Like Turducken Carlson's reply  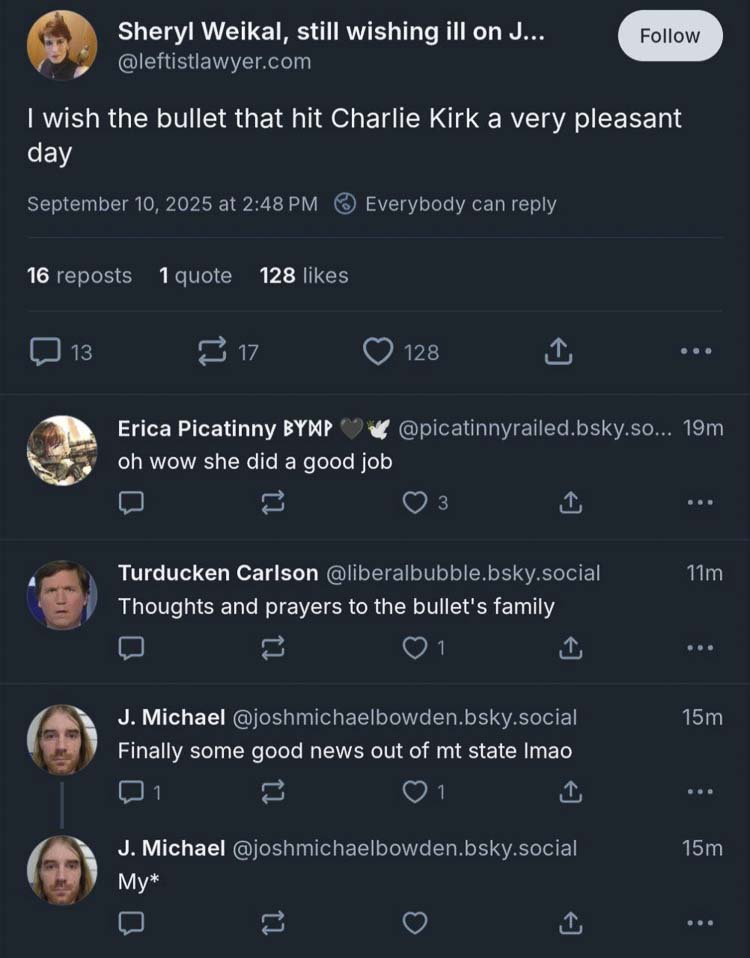[x=414, y=648]
